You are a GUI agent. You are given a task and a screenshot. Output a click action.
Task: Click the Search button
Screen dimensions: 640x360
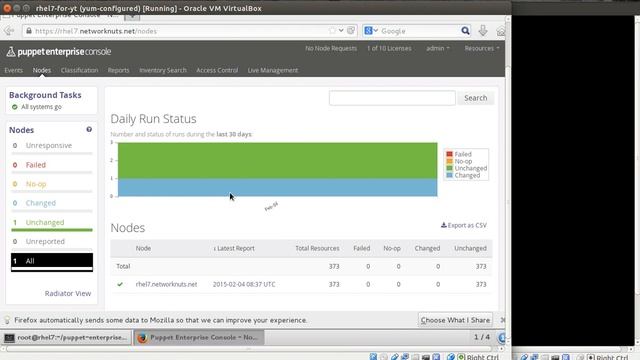476,98
